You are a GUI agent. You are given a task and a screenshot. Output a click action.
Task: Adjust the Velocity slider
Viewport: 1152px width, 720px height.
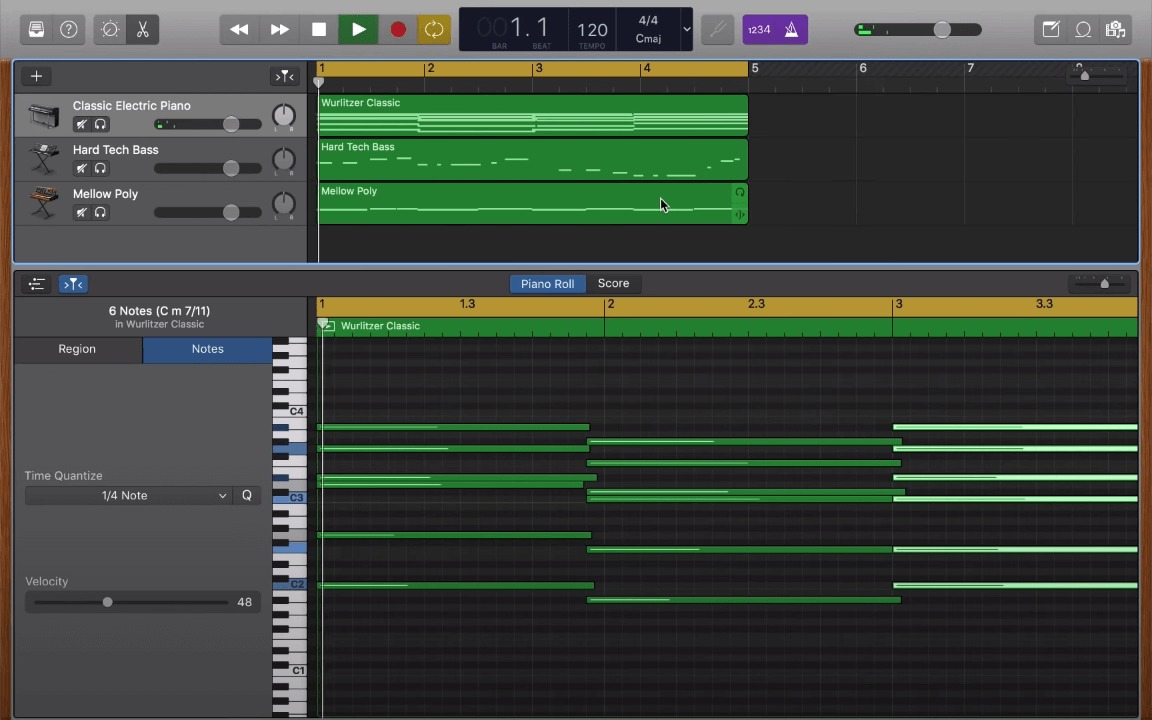tap(107, 601)
